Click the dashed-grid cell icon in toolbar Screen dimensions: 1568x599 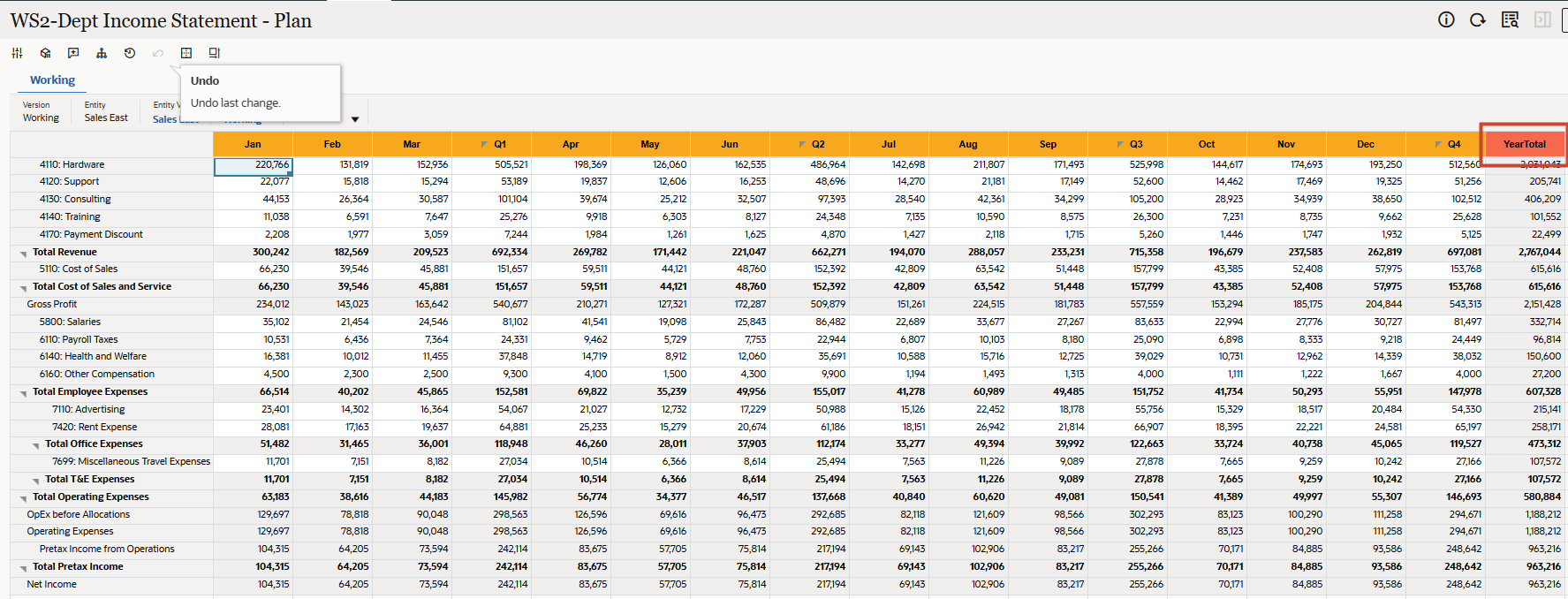pos(186,53)
